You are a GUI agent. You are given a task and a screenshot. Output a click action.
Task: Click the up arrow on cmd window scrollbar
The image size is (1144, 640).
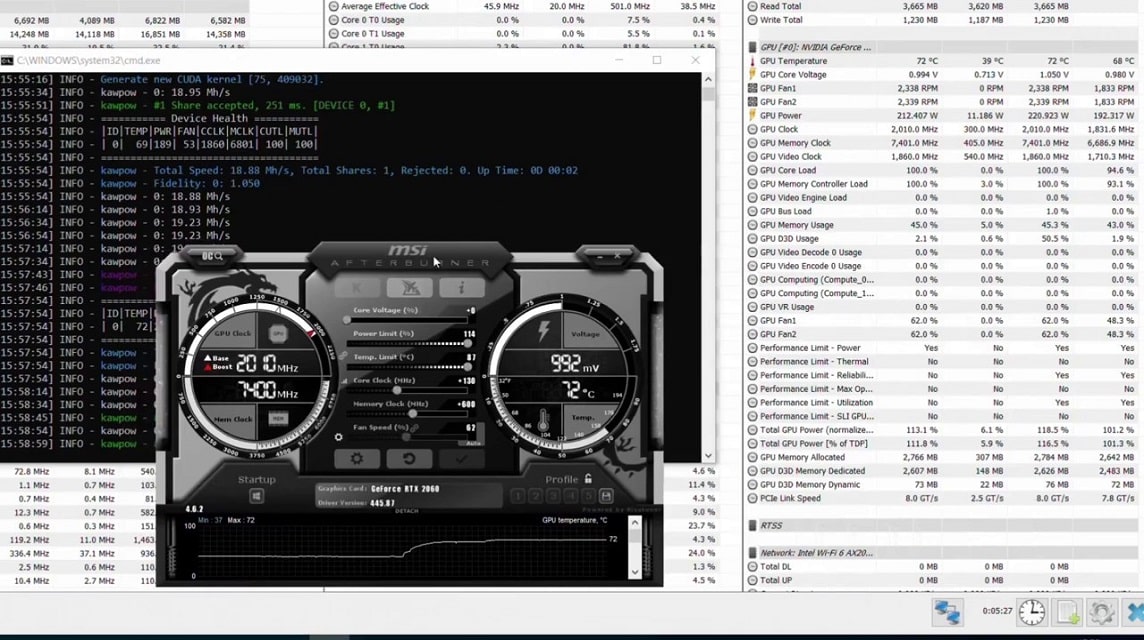pos(708,79)
